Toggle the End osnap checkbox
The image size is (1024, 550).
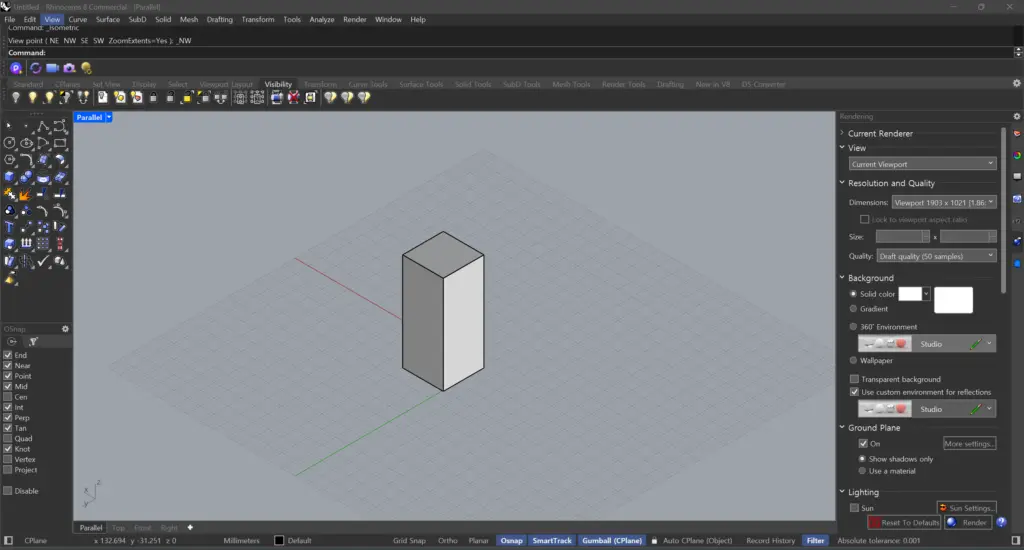pyautogui.click(x=8, y=355)
